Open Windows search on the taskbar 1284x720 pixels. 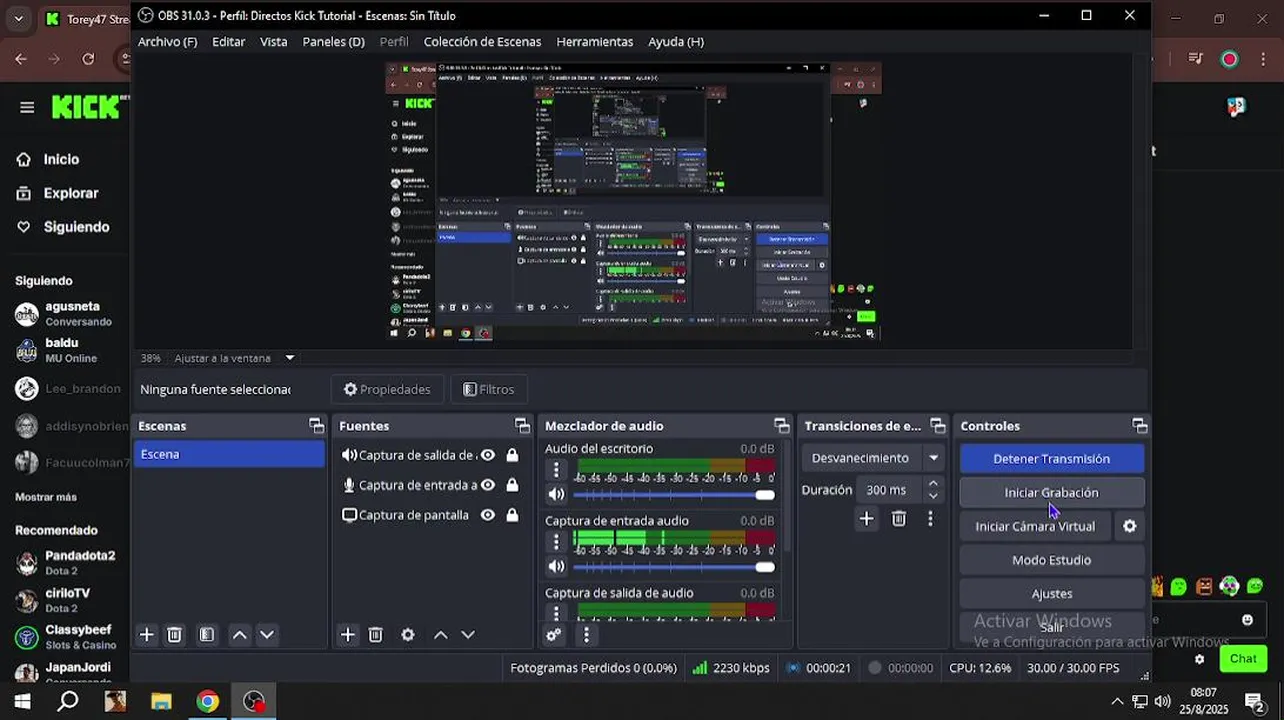[x=68, y=701]
